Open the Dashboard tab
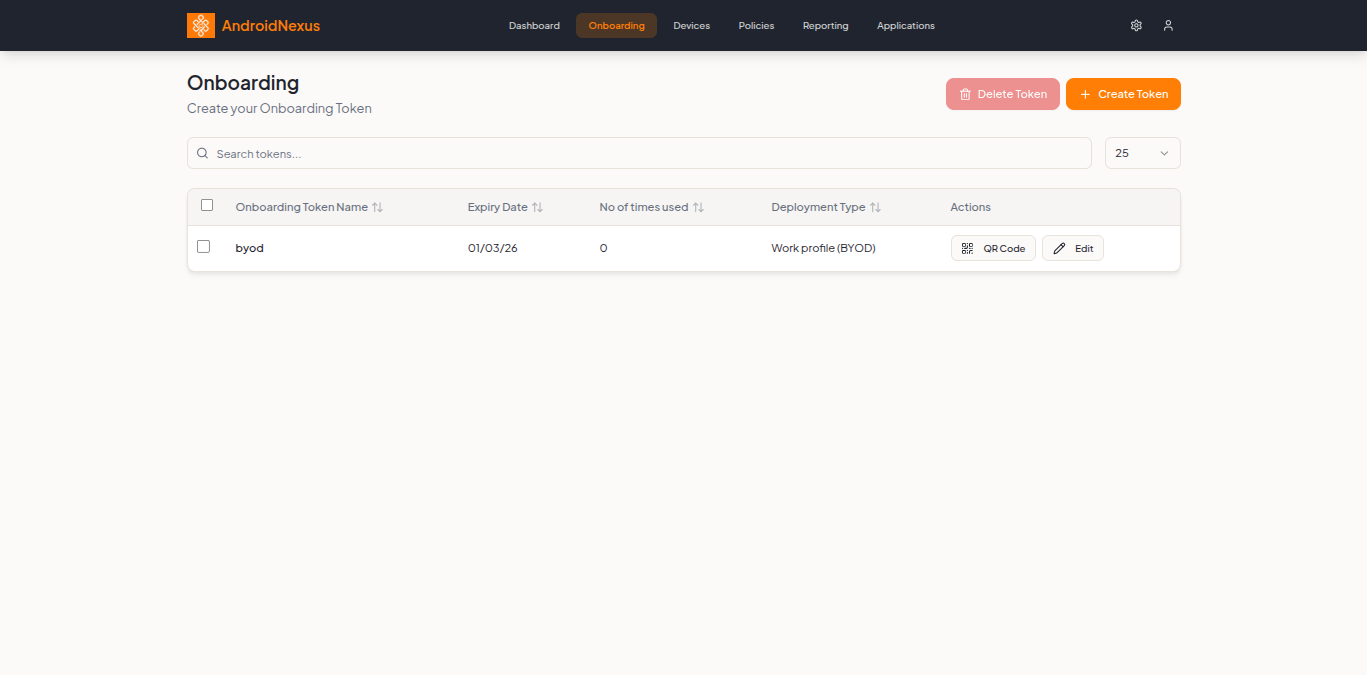Image resolution: width=1367 pixels, height=675 pixels. point(534,25)
